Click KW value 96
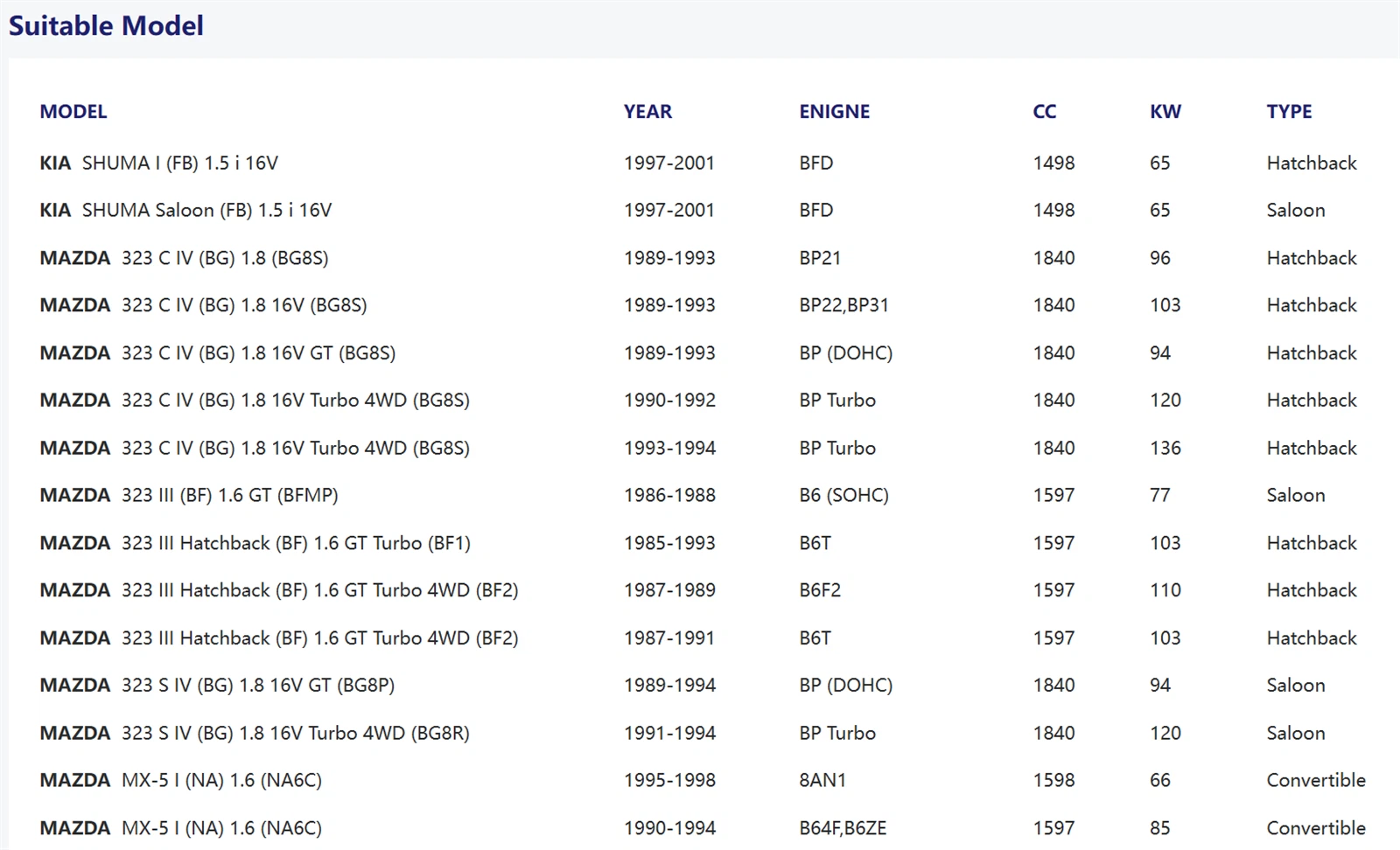Viewport: 1400px width, 850px height. (x=1160, y=258)
